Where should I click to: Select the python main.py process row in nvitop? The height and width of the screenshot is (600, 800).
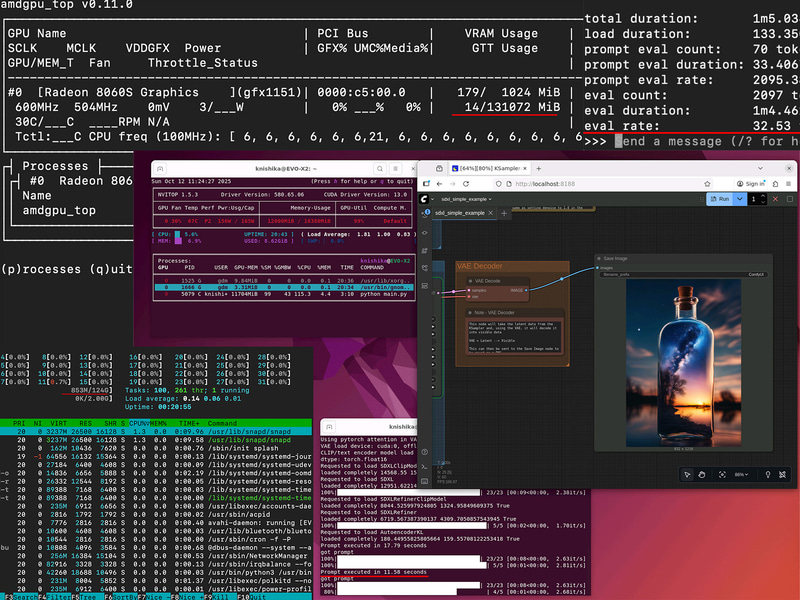(284, 294)
